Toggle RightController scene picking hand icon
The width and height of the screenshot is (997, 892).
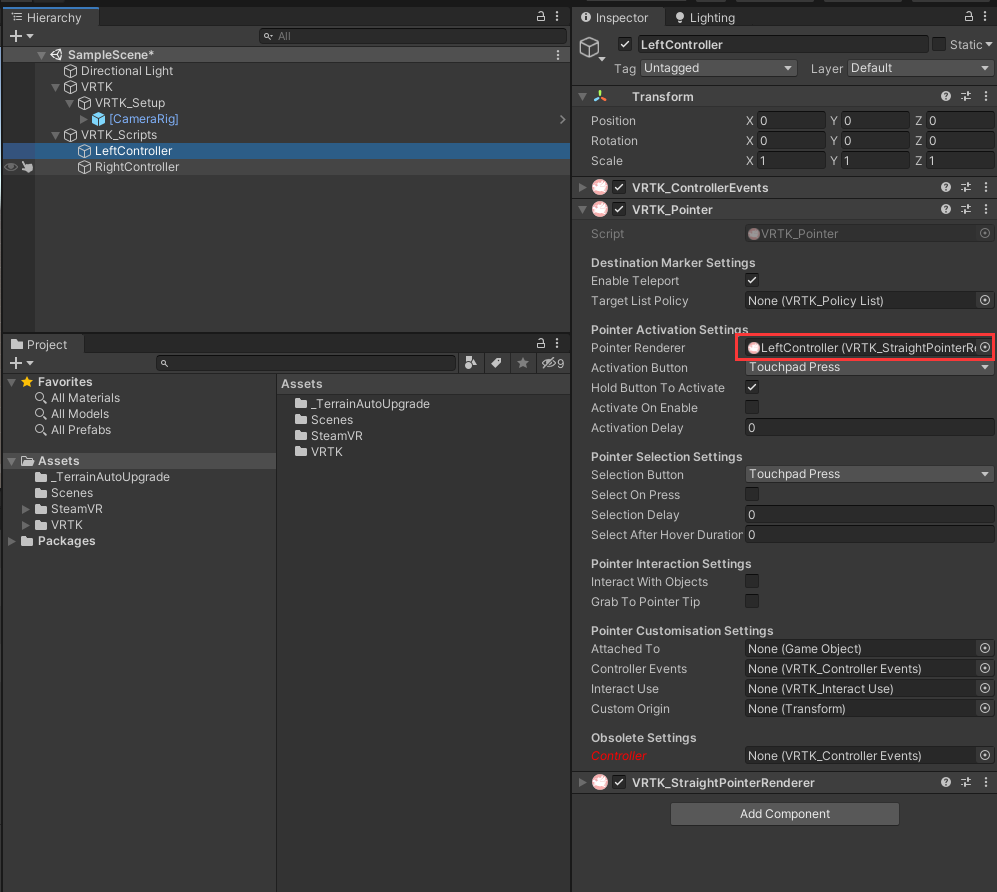pos(27,167)
